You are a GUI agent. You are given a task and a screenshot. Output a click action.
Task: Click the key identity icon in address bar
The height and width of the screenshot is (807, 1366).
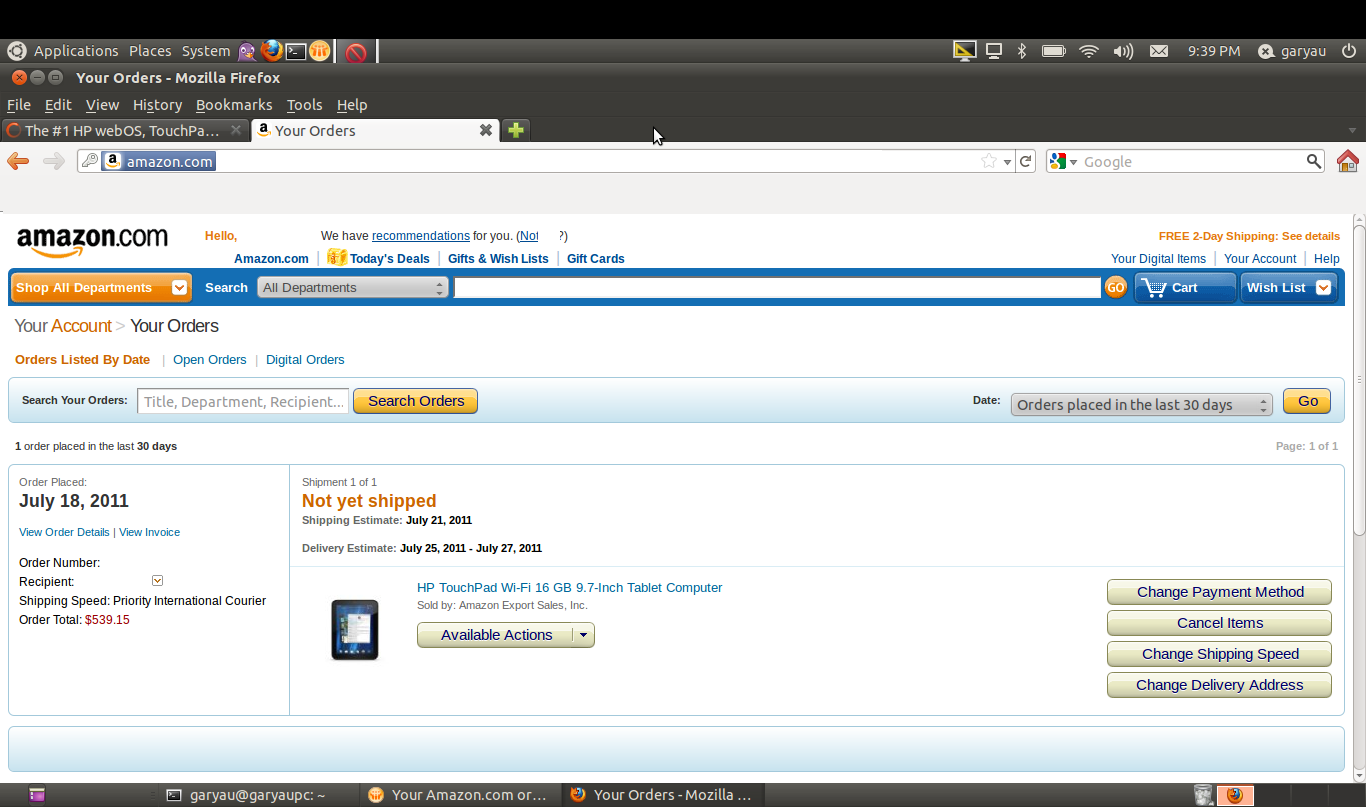(90, 161)
